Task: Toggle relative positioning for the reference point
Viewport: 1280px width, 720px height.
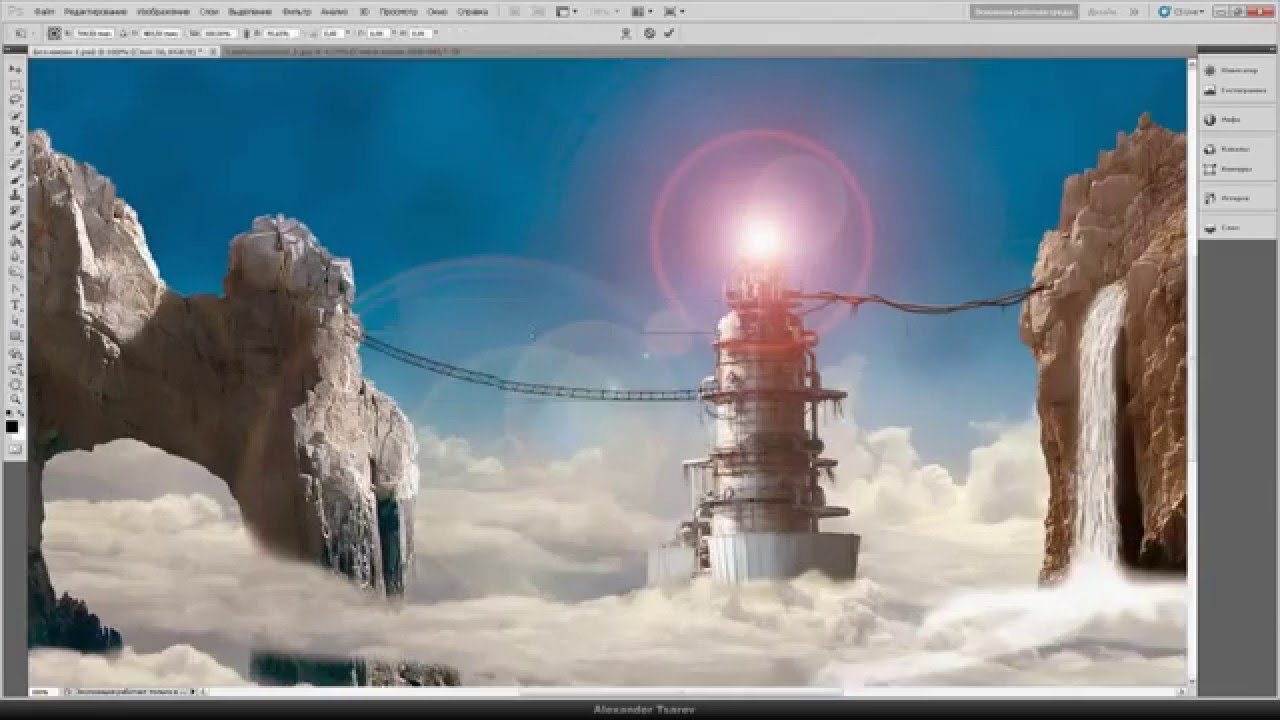Action: click(x=122, y=33)
